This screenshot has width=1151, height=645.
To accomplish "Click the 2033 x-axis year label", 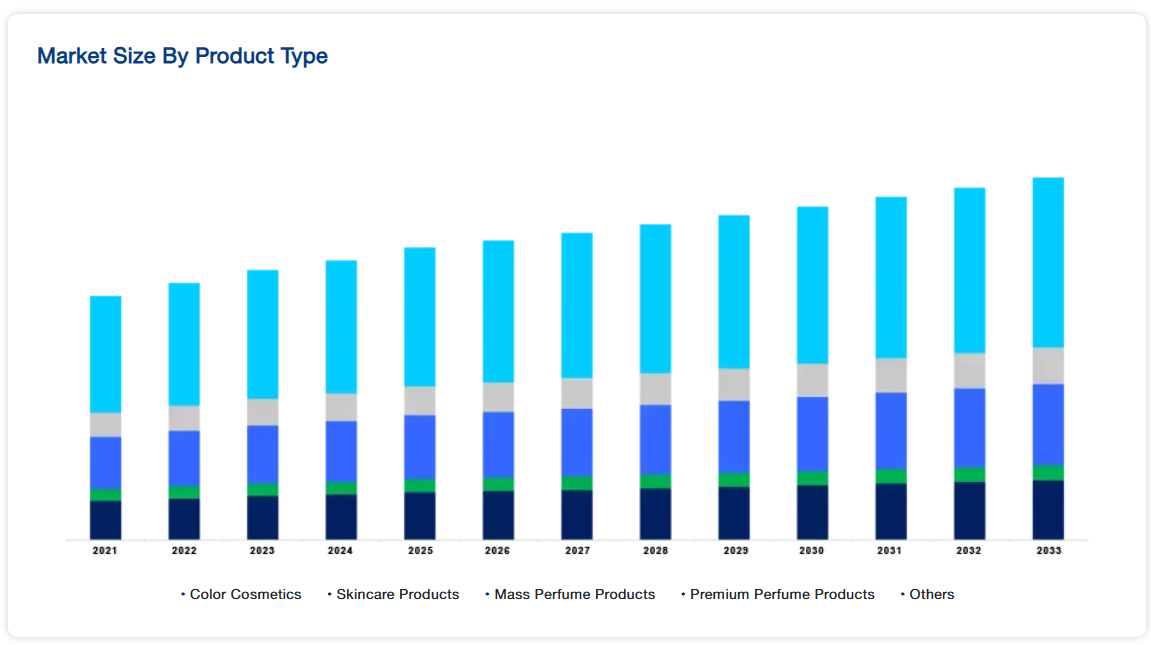I will point(1048,551).
